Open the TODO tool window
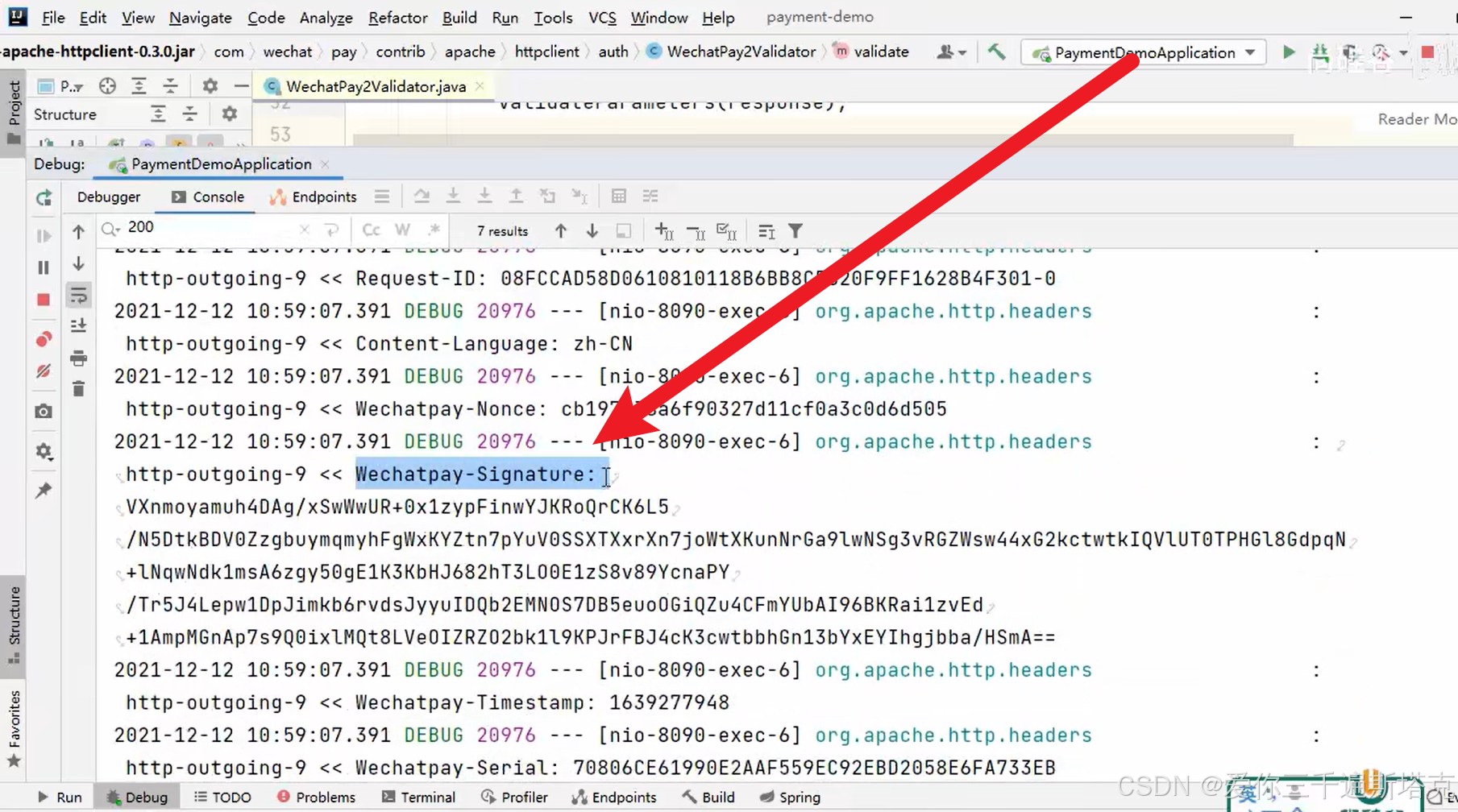 click(222, 797)
